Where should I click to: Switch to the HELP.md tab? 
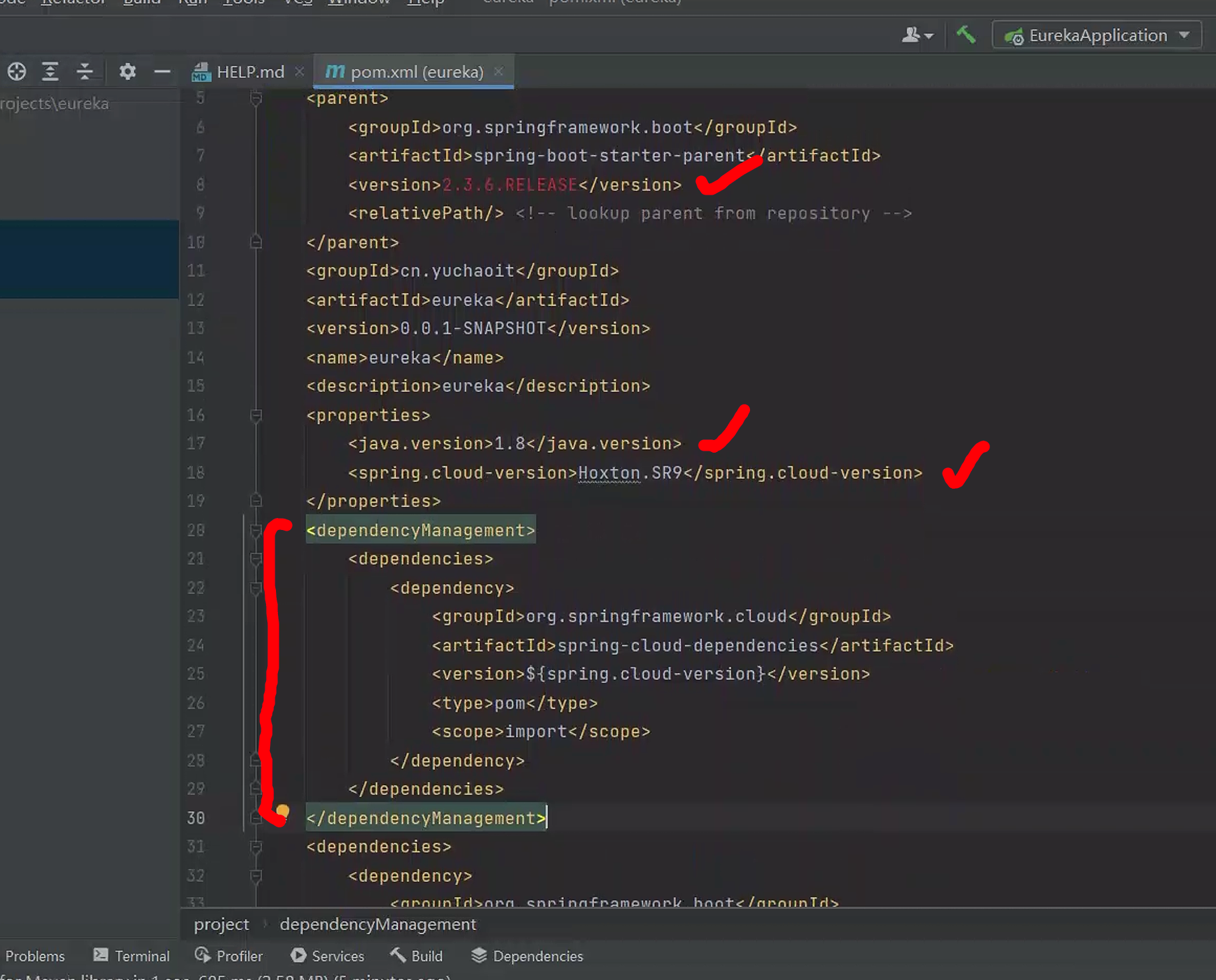point(250,72)
